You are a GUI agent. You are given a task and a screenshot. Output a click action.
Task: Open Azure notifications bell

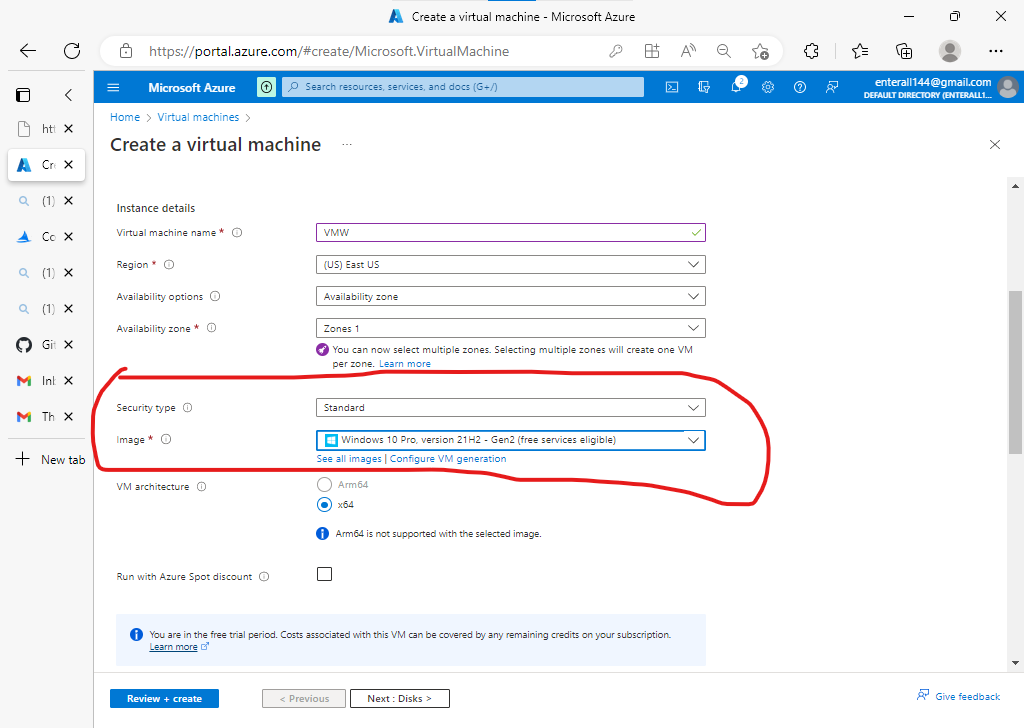click(736, 88)
